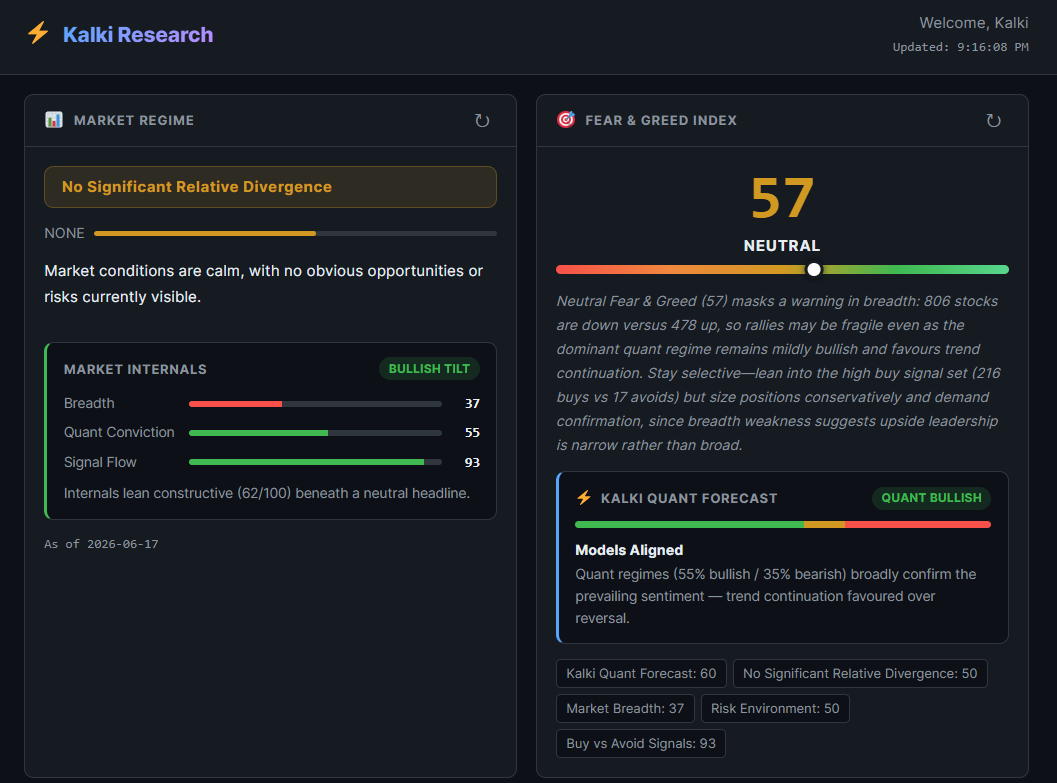
Task: Click the Signal Flow progress bar
Action: tap(315, 462)
